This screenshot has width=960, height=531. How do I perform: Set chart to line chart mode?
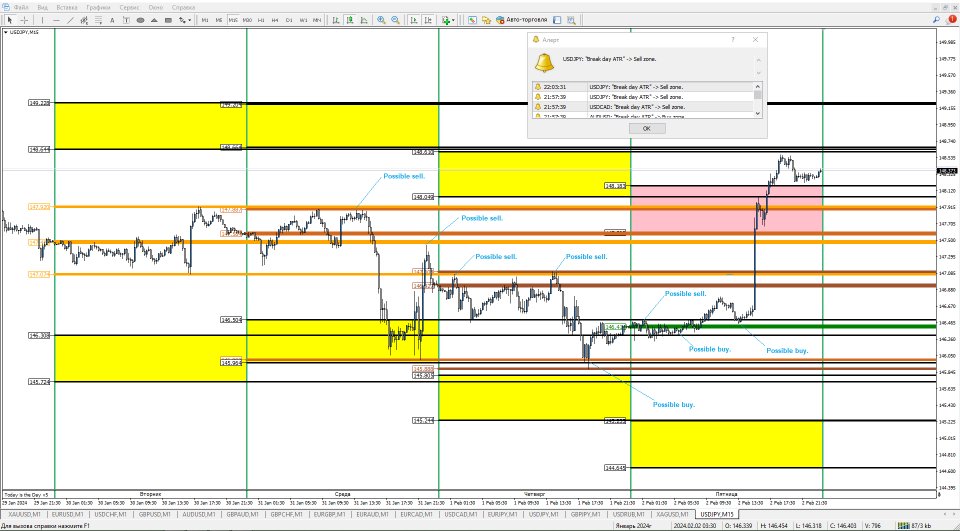pyautogui.click(x=364, y=20)
